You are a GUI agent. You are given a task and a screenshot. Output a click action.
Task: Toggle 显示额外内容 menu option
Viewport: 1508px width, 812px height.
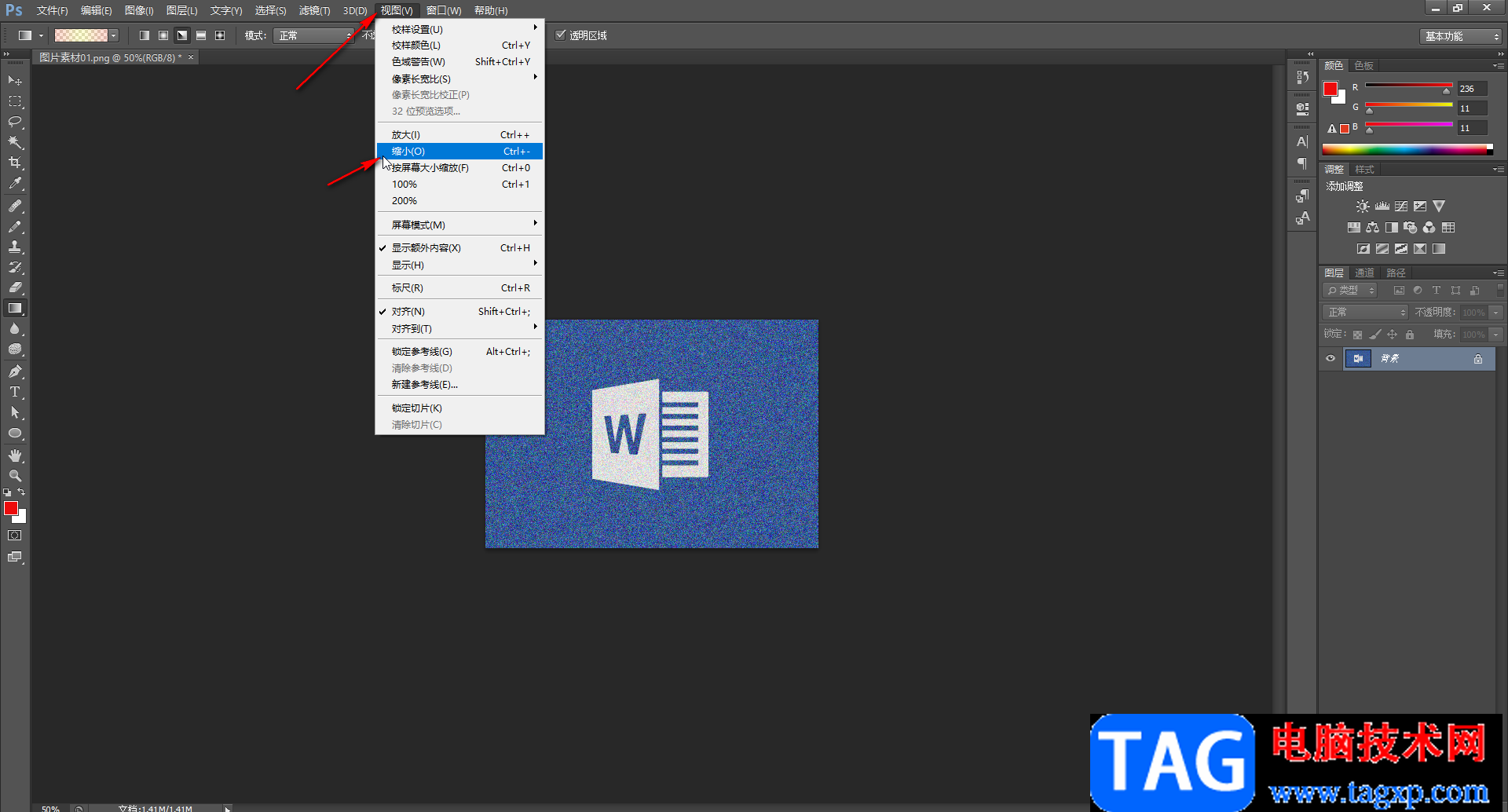(x=460, y=248)
